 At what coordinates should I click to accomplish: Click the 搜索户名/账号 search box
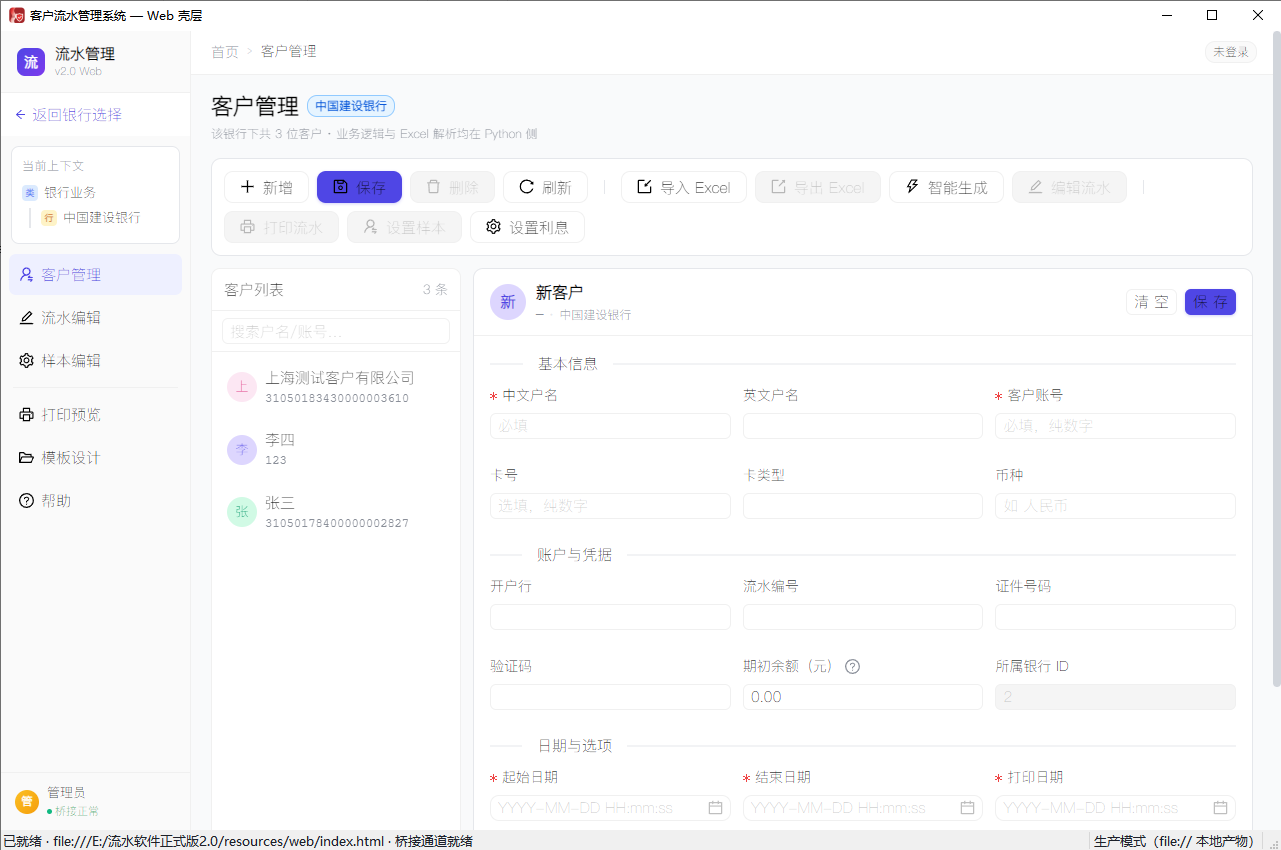click(336, 331)
